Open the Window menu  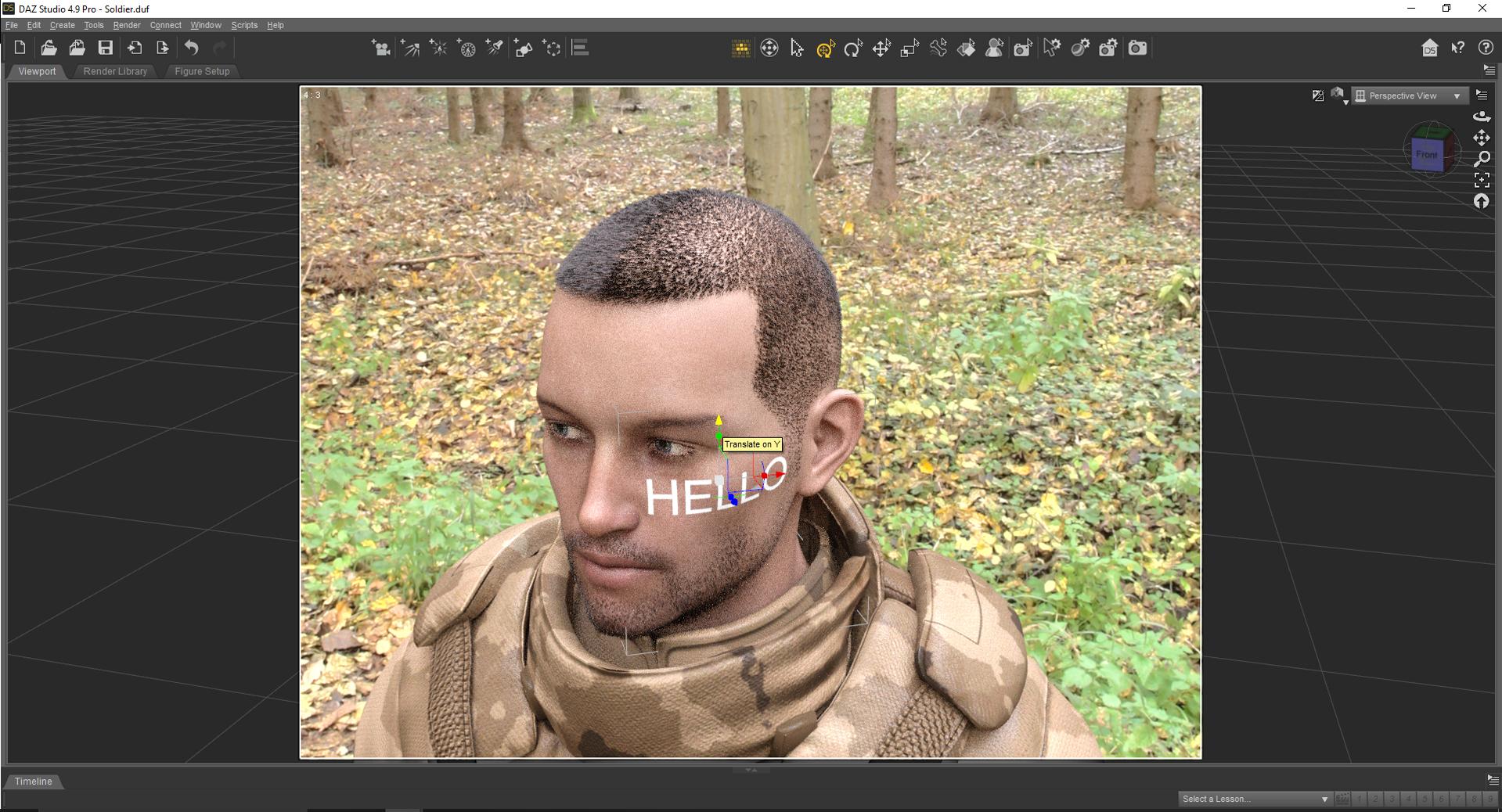pos(206,25)
